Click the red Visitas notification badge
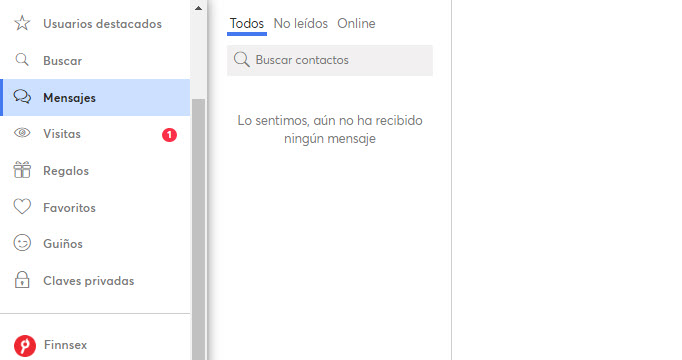 tap(170, 135)
